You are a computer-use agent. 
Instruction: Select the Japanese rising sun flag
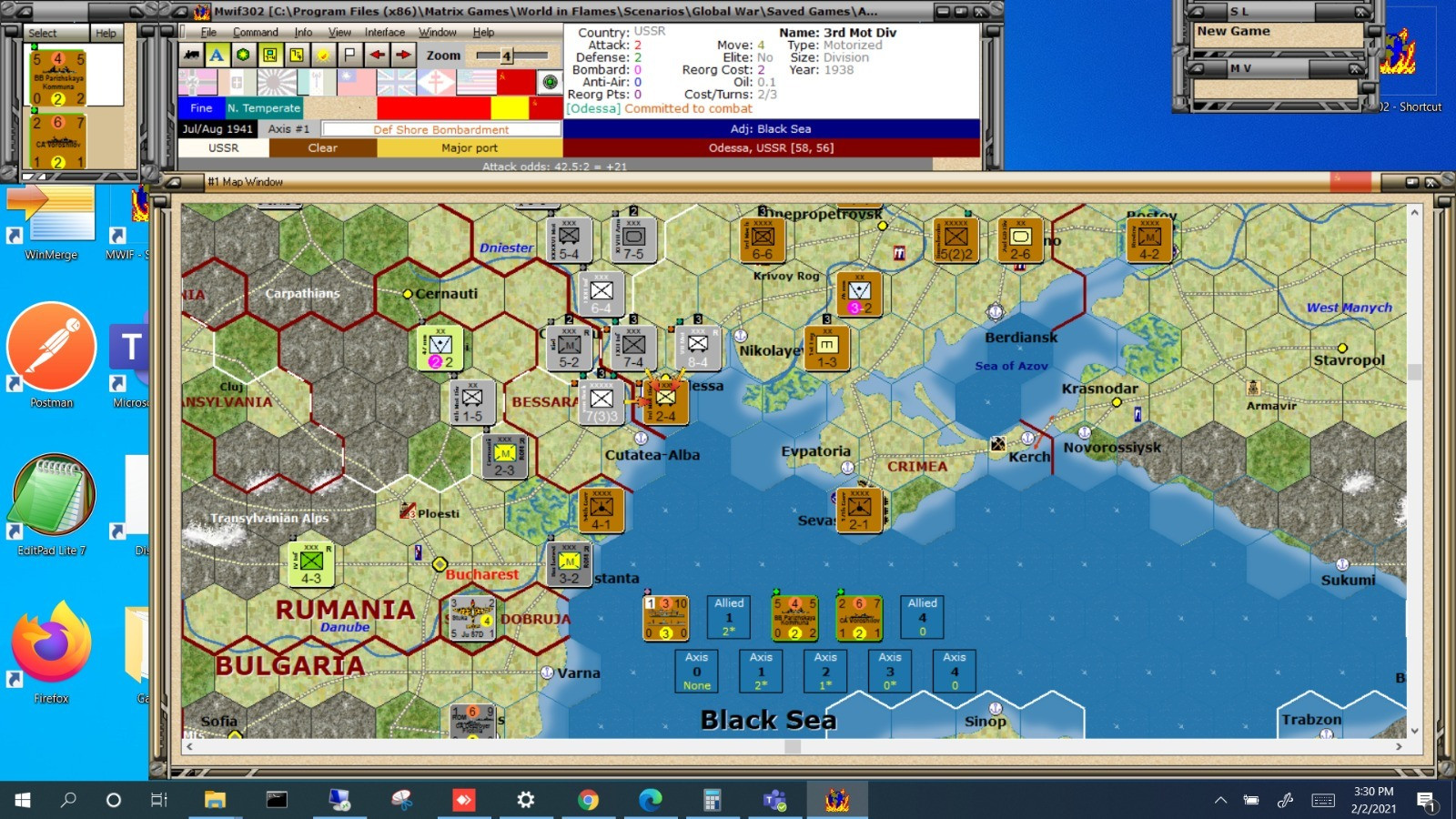(277, 83)
